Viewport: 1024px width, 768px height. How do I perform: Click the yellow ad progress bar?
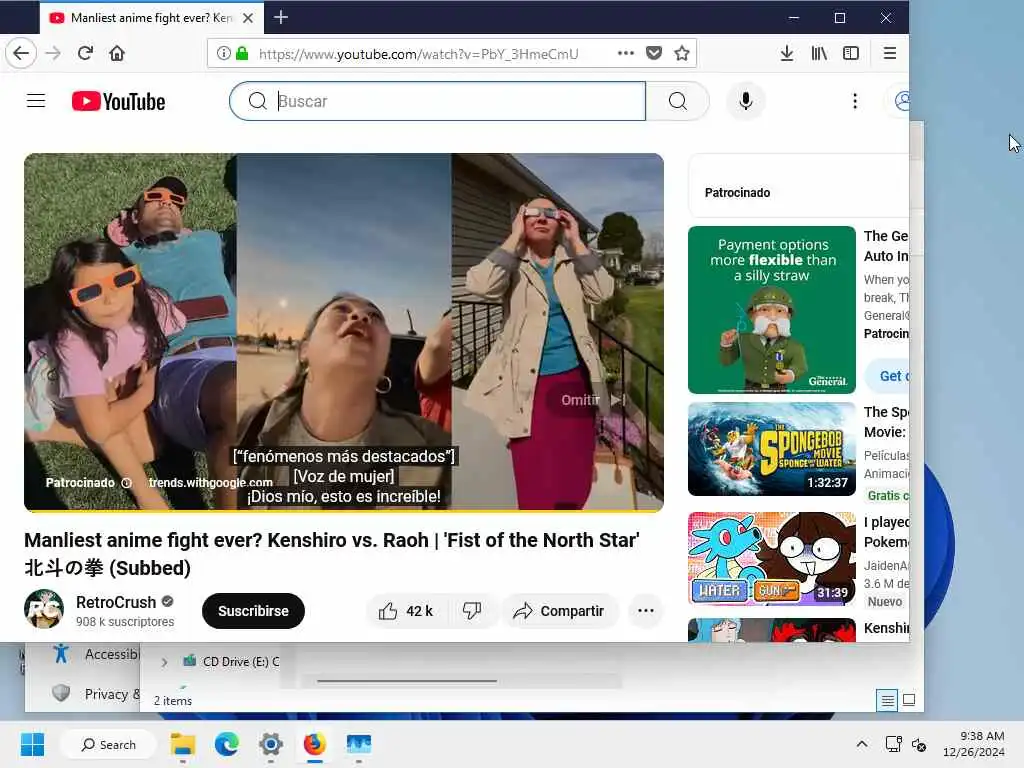(344, 511)
